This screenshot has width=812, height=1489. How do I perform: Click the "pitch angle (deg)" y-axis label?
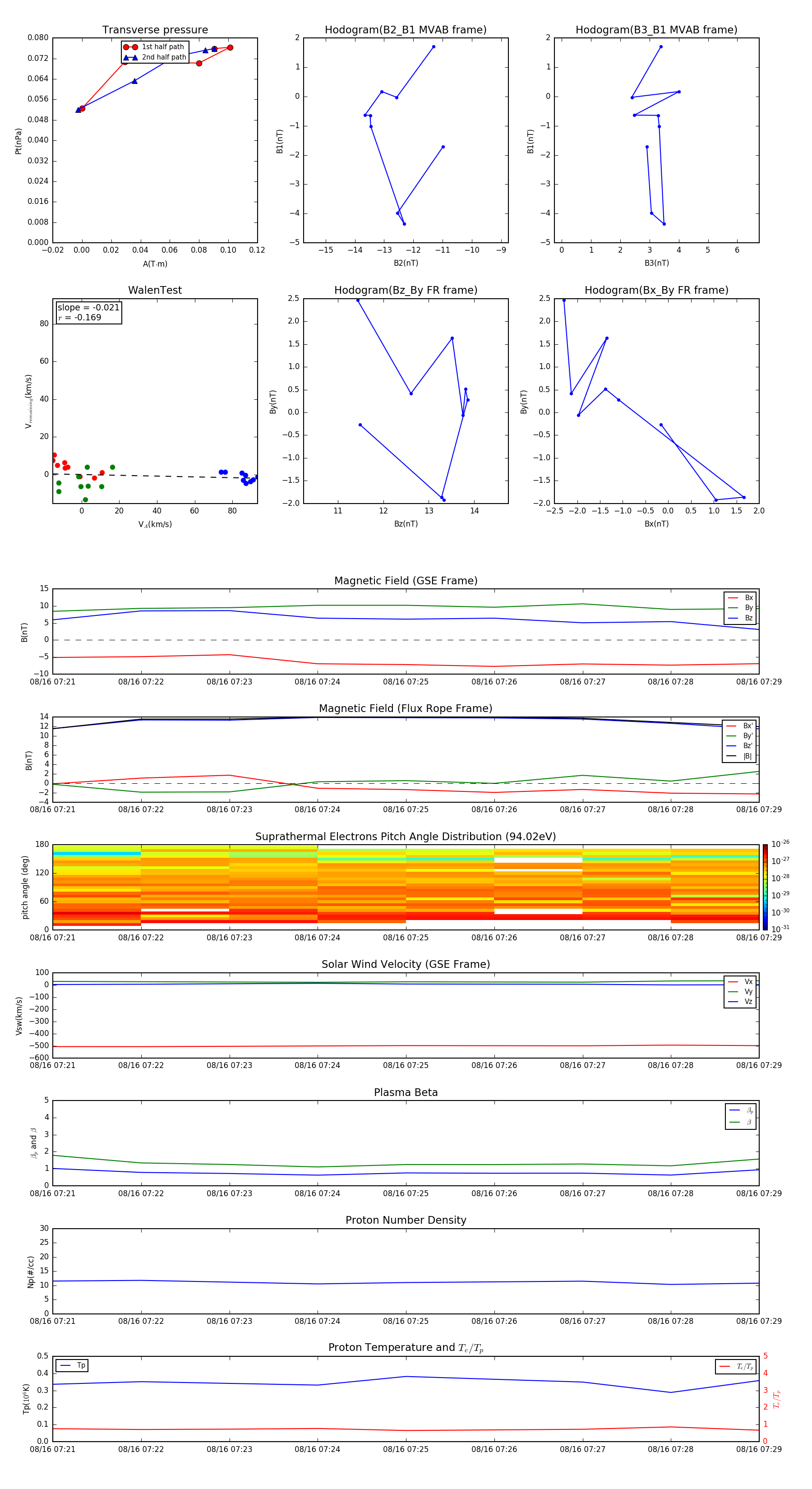tap(25, 887)
